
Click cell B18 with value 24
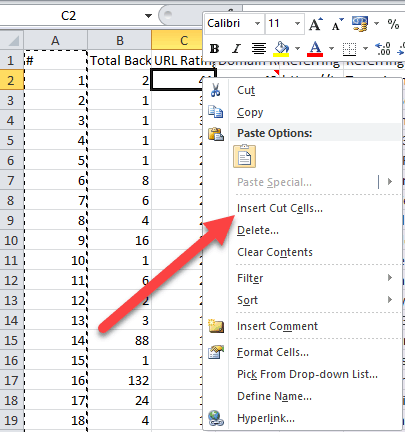120,400
